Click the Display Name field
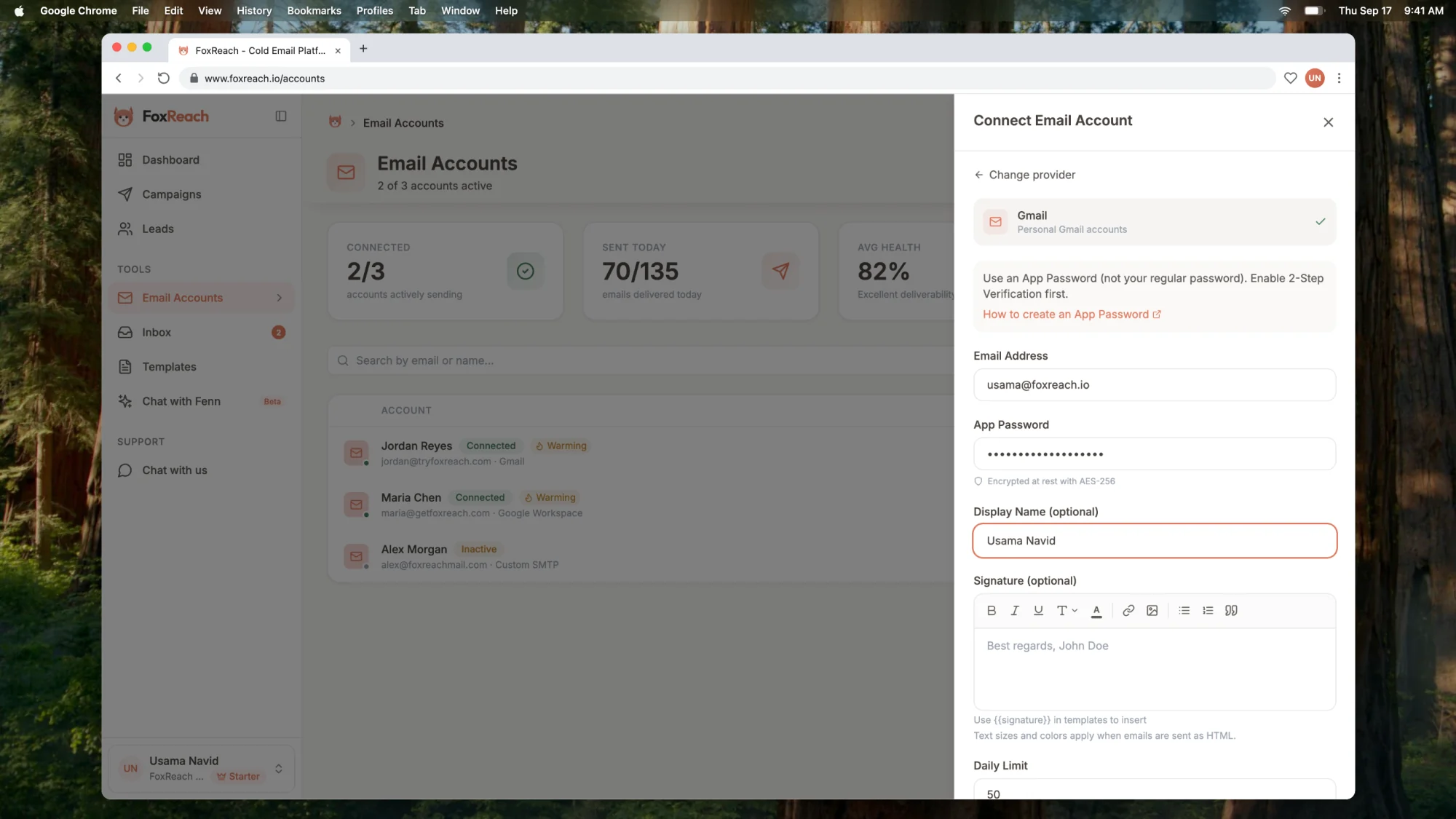Image resolution: width=1456 pixels, height=819 pixels. tap(1154, 541)
